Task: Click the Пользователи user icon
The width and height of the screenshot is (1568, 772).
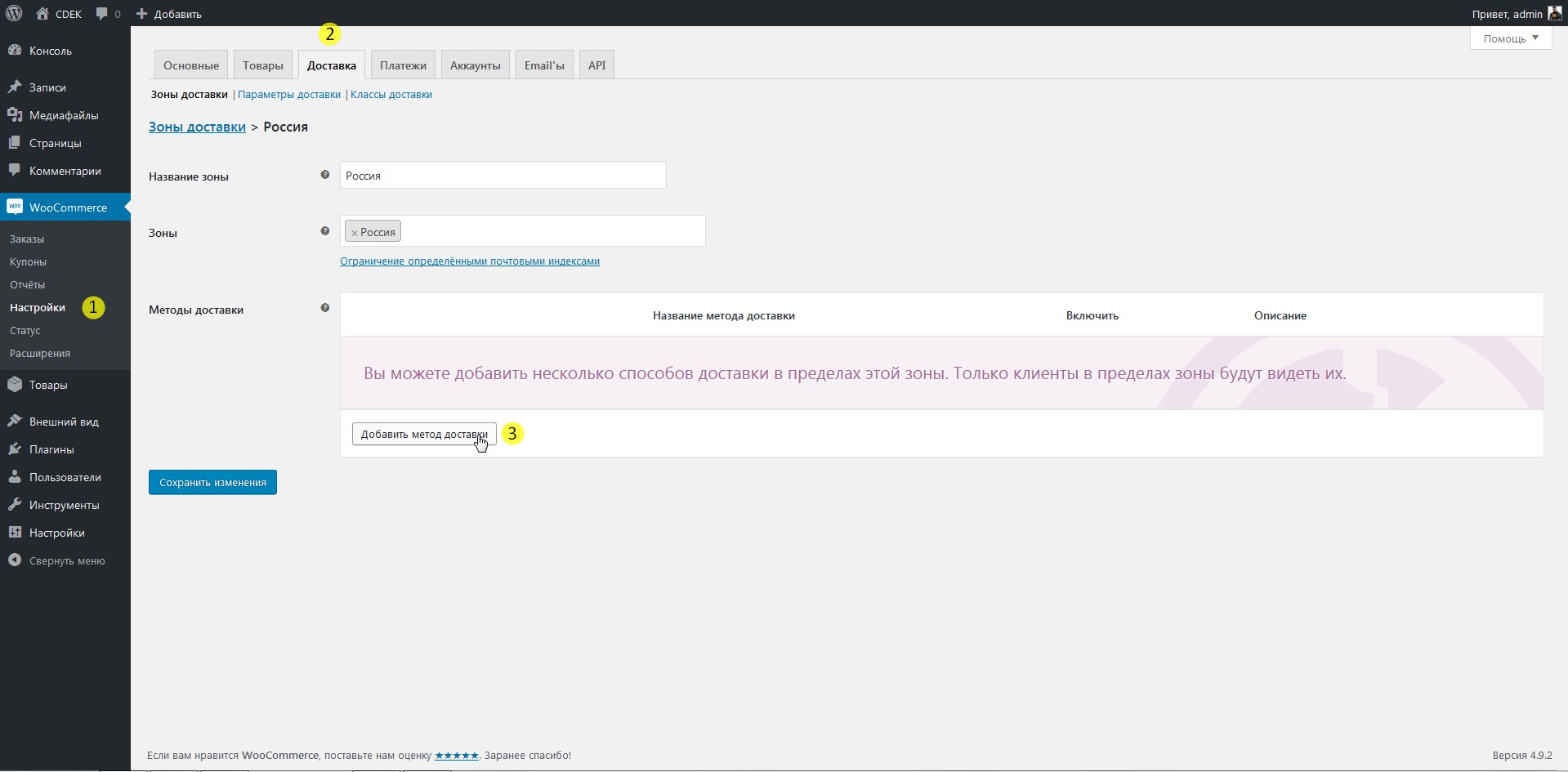Action: point(15,476)
